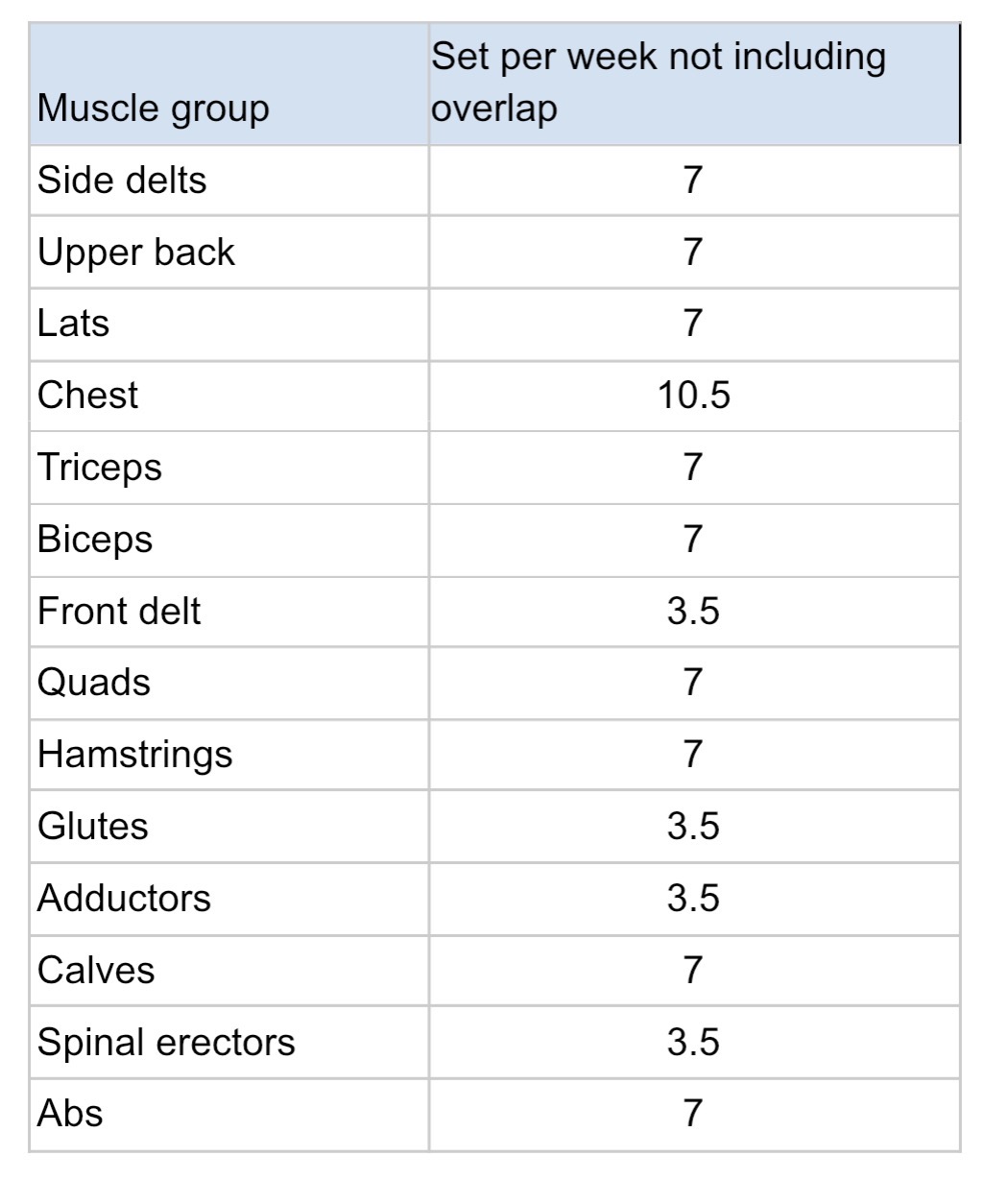This screenshot has width=1008, height=1180.
Task: Click the 3.5 value for Spinal erectors
Action: [x=693, y=1042]
